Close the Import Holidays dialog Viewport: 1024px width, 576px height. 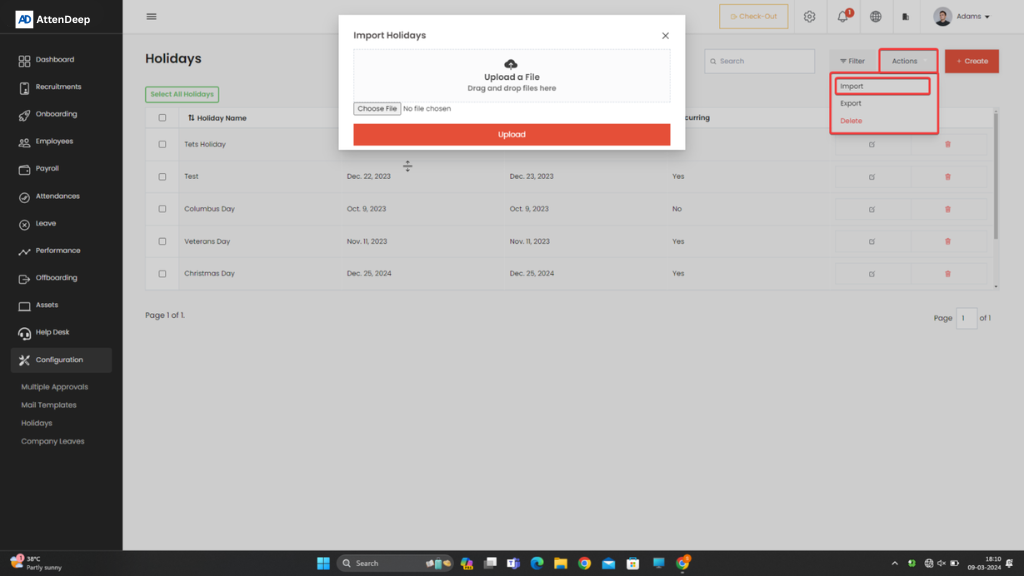coord(665,36)
